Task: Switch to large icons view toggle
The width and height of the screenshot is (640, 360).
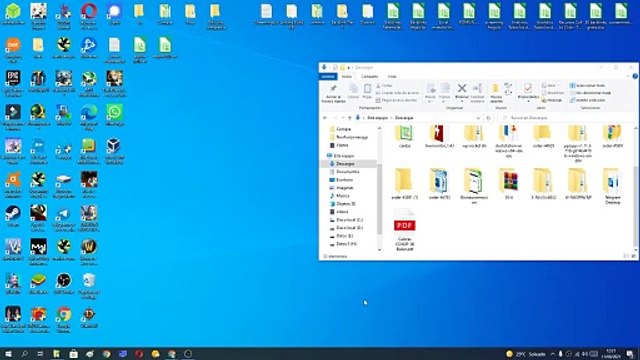Action: click(x=633, y=256)
